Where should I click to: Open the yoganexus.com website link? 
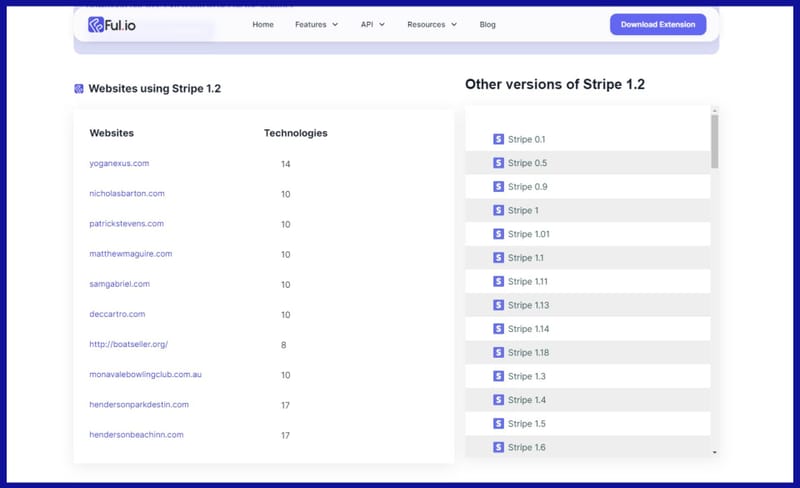tap(119, 163)
